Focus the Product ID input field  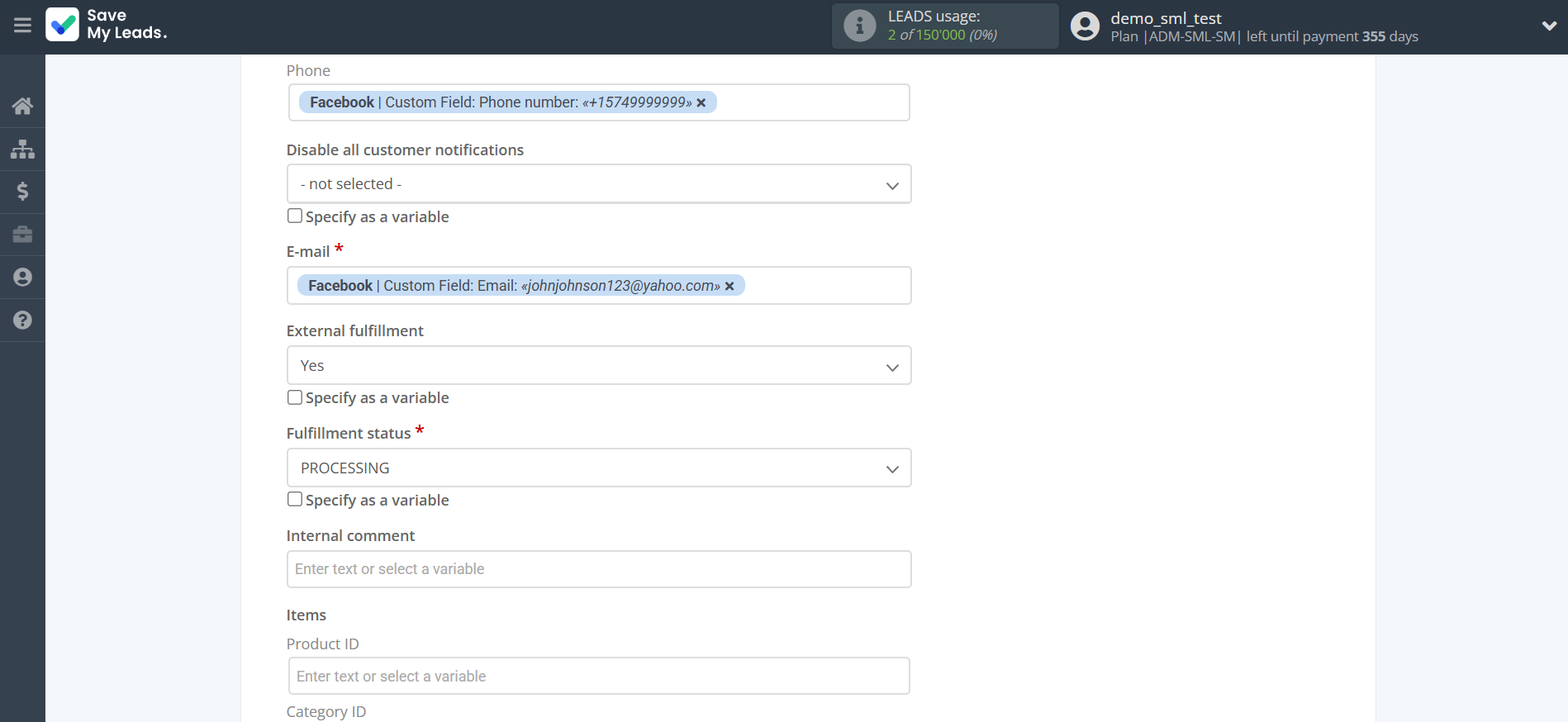coord(598,677)
